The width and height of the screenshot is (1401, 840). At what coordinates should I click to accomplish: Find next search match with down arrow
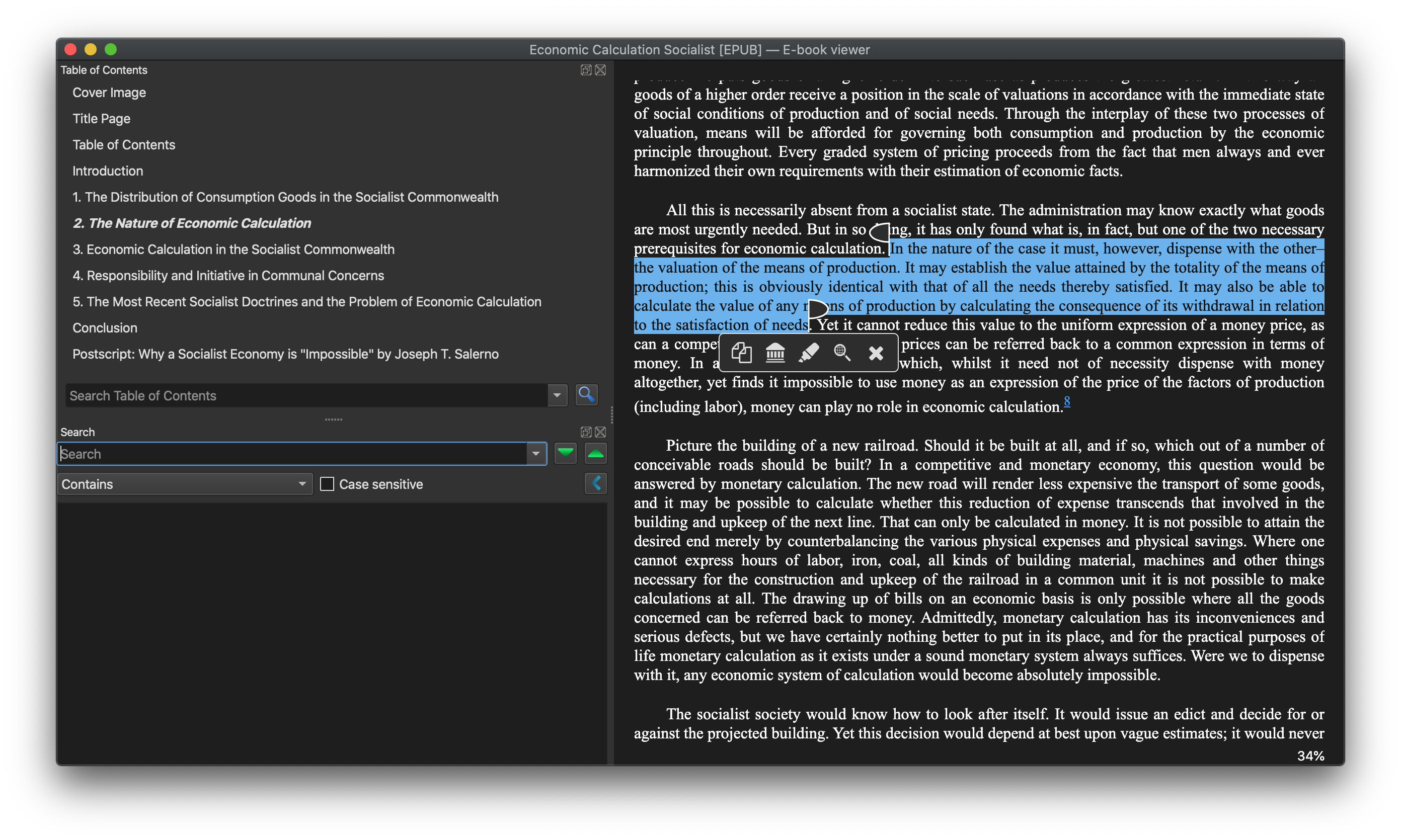(565, 453)
